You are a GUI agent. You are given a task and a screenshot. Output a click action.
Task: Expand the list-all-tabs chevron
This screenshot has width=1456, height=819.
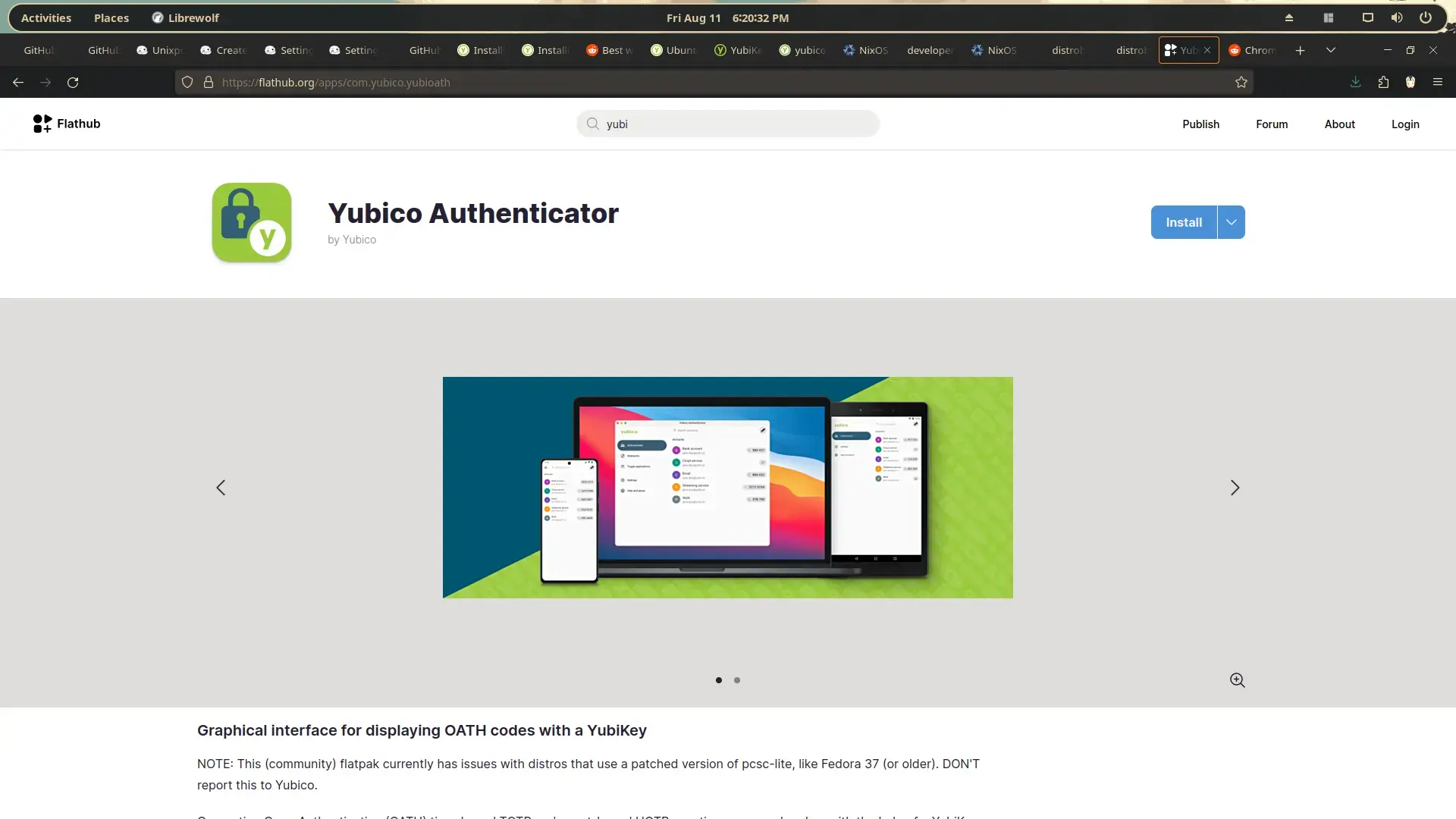(x=1331, y=51)
